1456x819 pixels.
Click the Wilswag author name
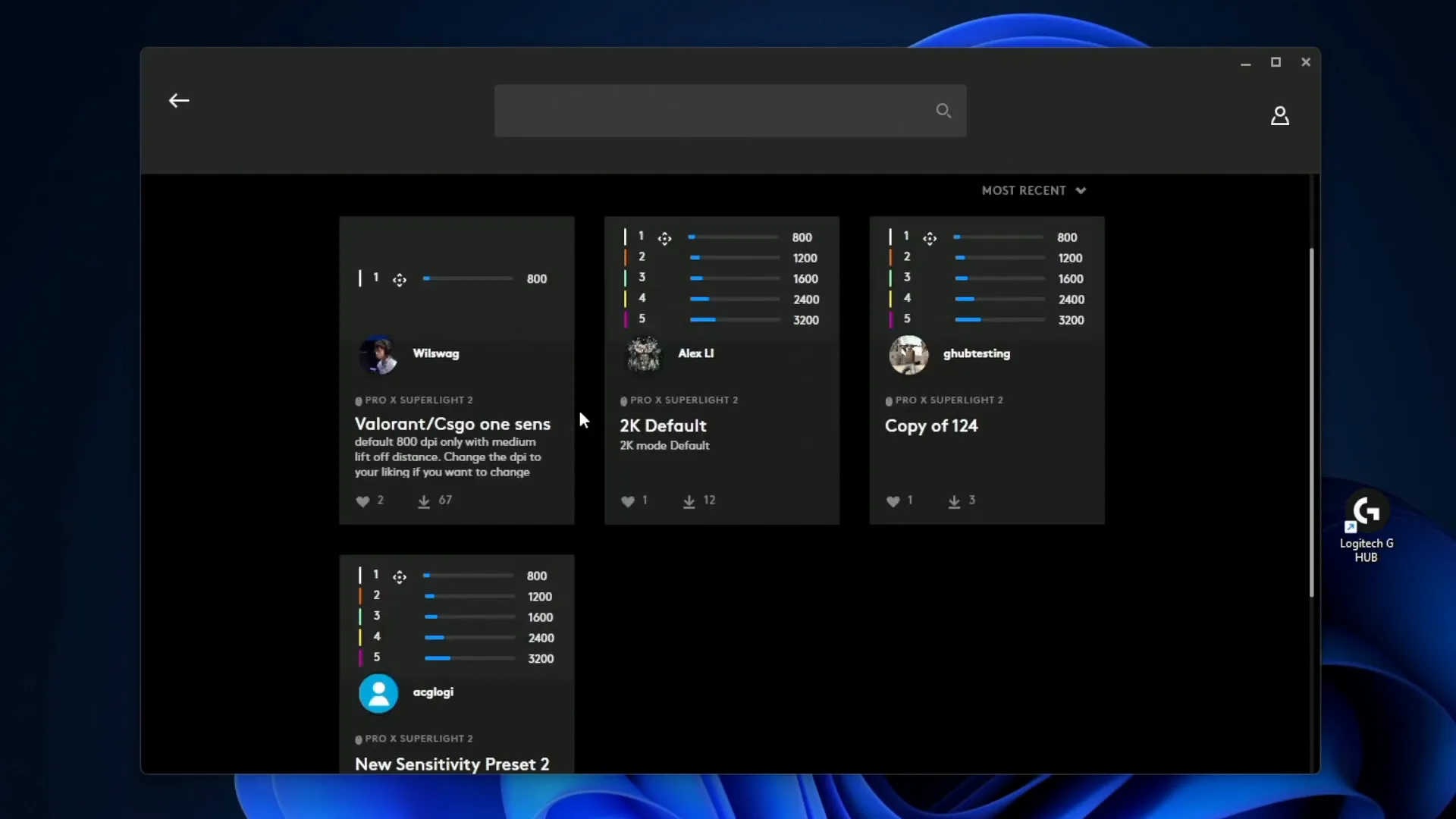click(x=435, y=353)
